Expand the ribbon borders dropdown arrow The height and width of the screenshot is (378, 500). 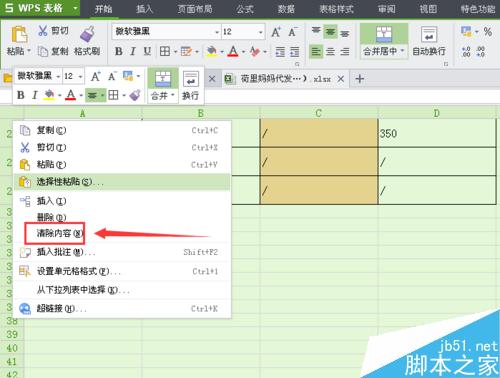(175, 52)
